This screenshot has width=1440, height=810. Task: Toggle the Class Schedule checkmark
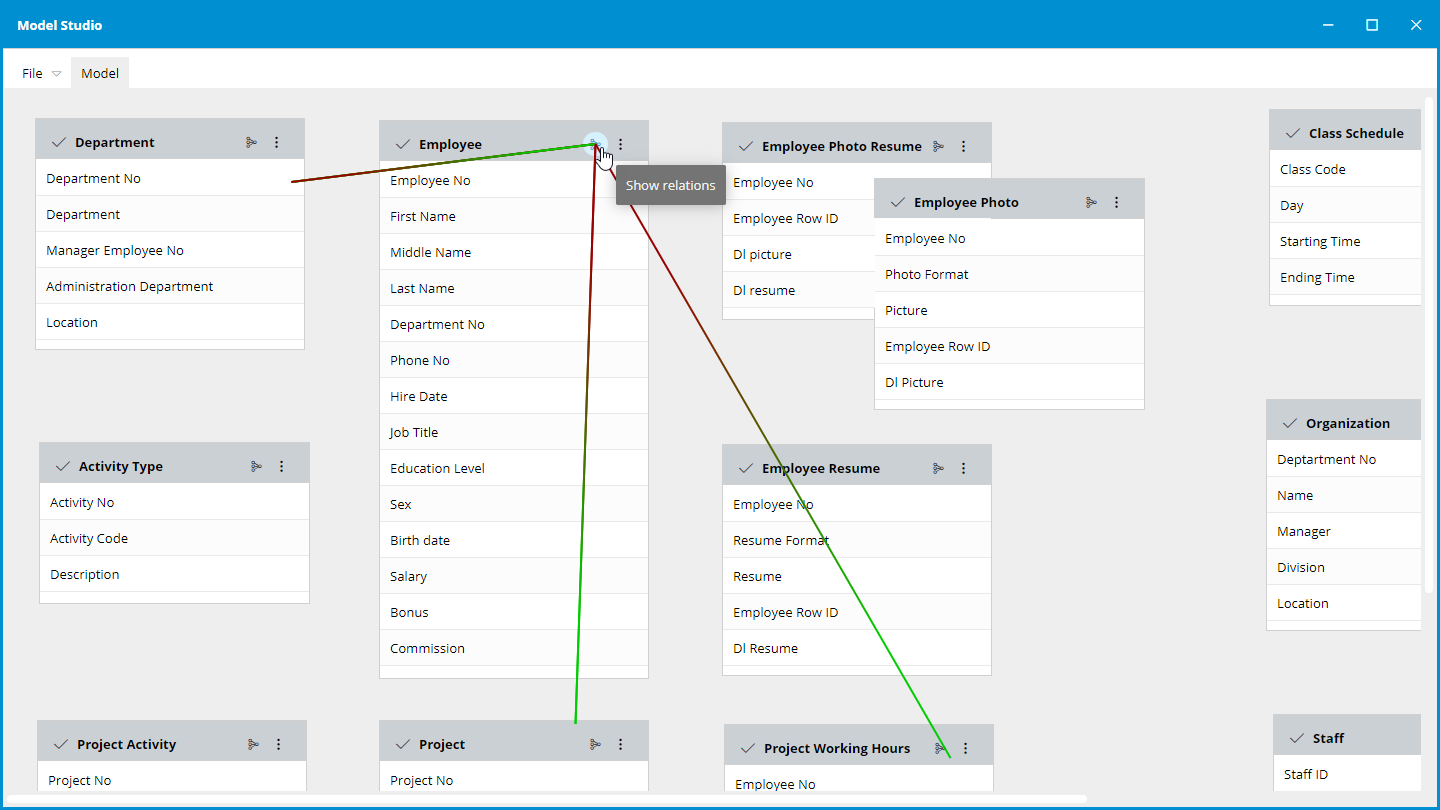[x=1292, y=133]
